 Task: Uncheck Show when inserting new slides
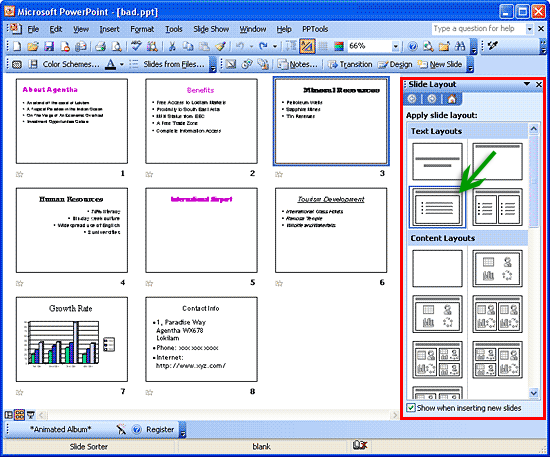click(x=411, y=408)
